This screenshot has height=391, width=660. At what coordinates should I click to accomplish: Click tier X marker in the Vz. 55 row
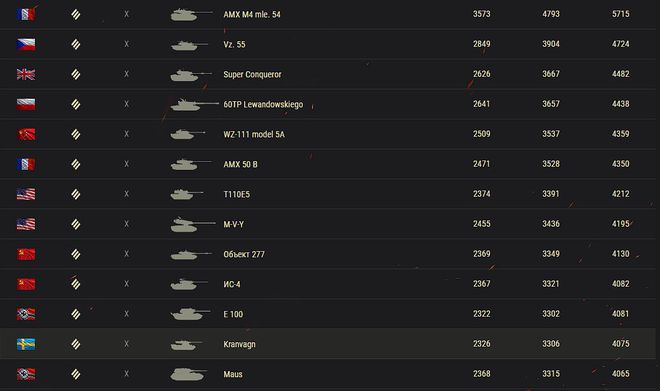pos(126,44)
